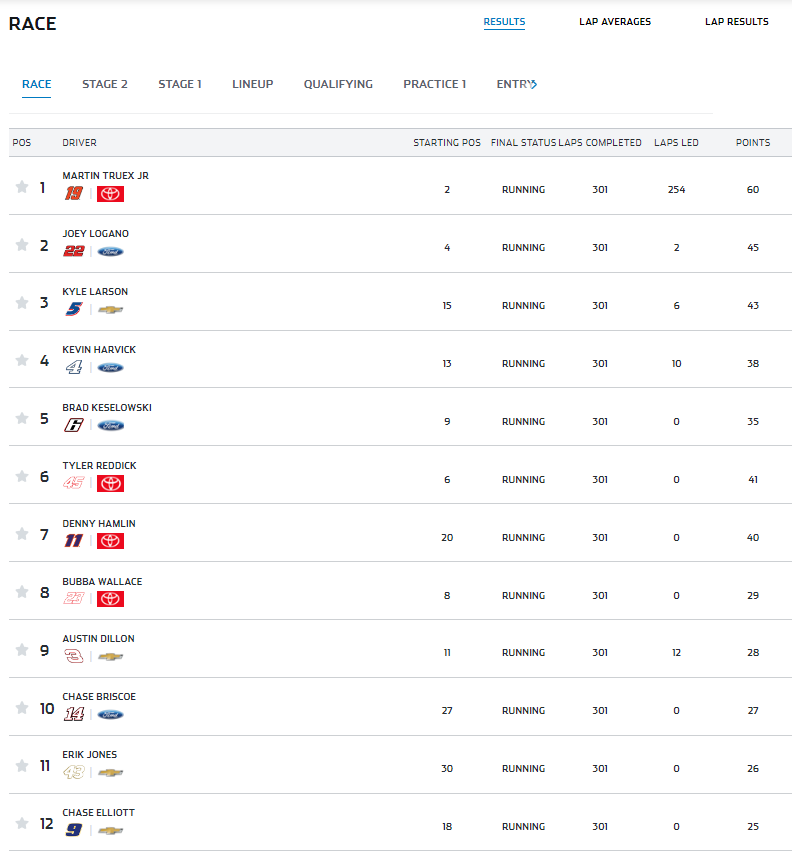Click the number 3 car badge
This screenshot has width=792, height=857.
click(x=74, y=656)
